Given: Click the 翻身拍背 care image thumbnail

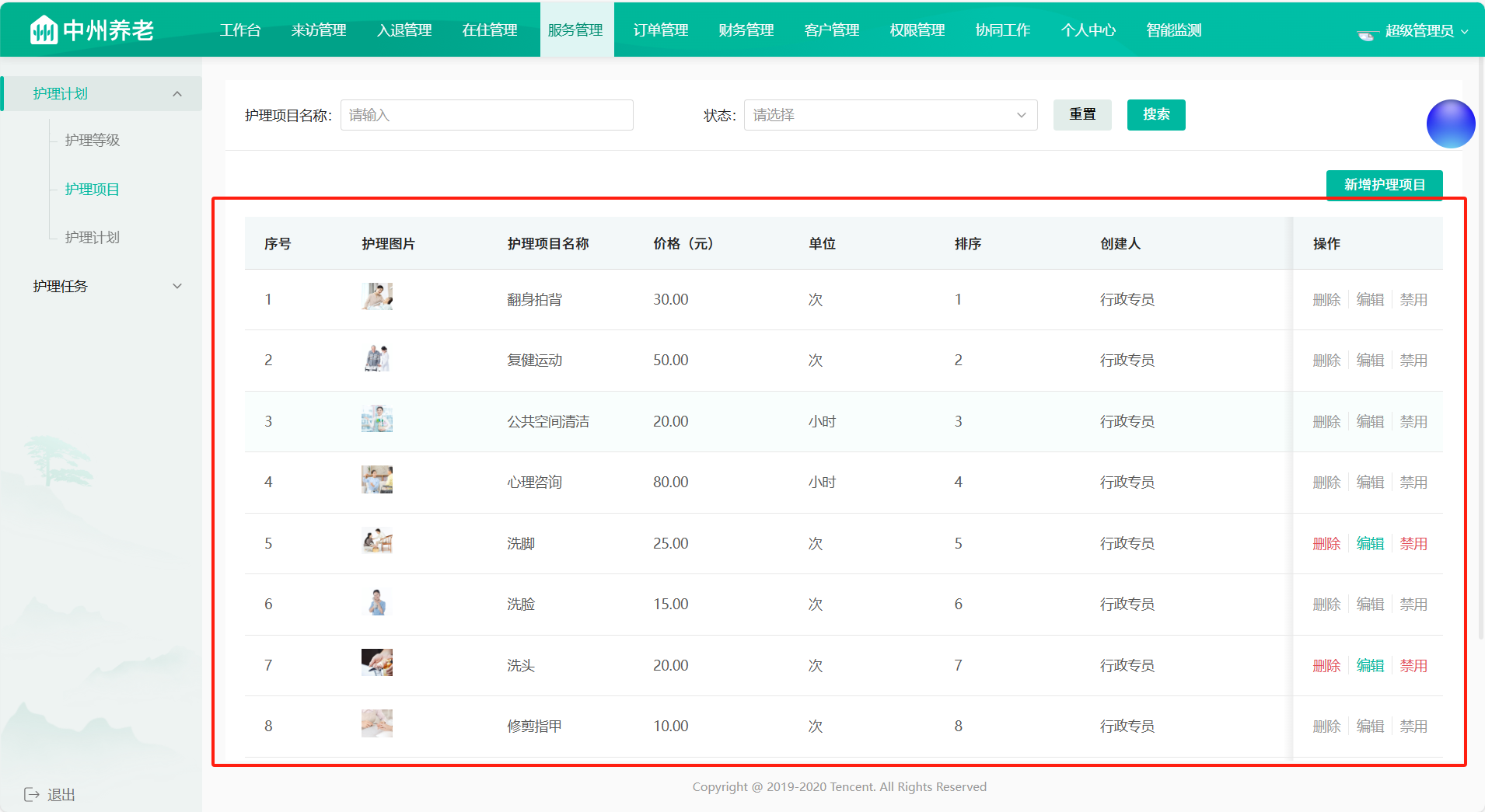Looking at the screenshot, I should pos(376,296).
